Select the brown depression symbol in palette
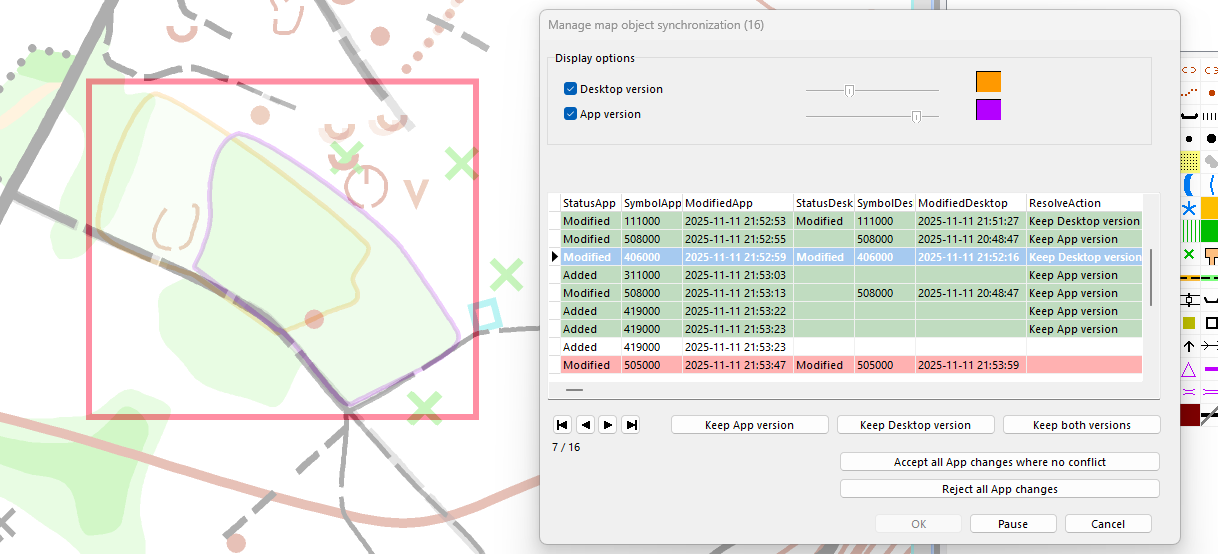Screen dimensions: 1218x554 (x=1189, y=70)
